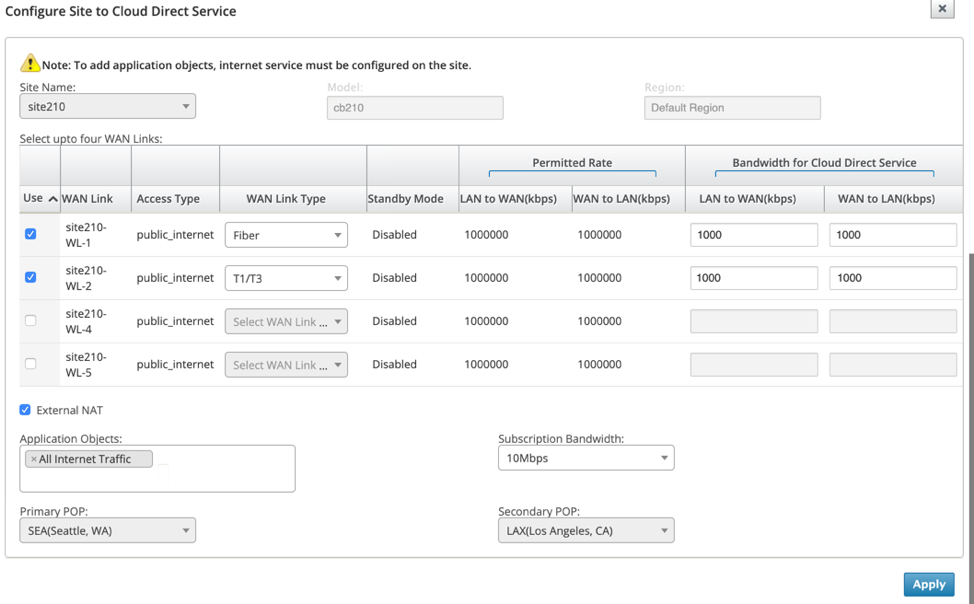Uncheck Use for site210-WL-1

pos(30,234)
